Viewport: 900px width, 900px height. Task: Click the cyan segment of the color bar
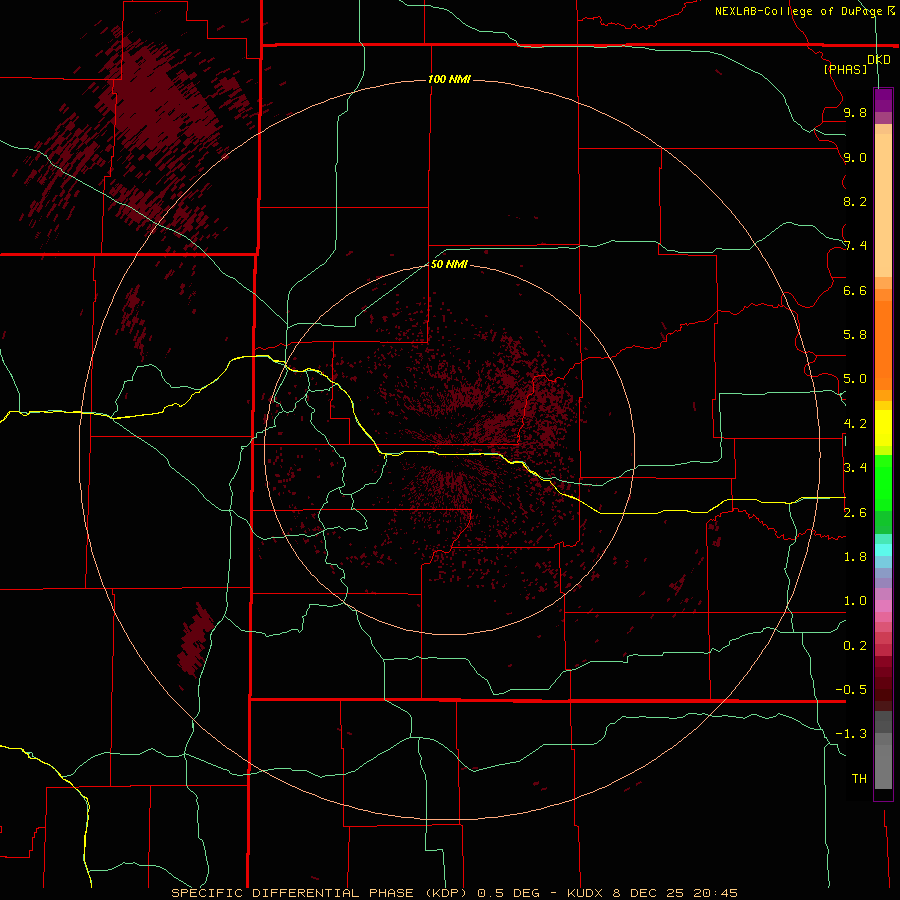pyautogui.click(x=883, y=550)
